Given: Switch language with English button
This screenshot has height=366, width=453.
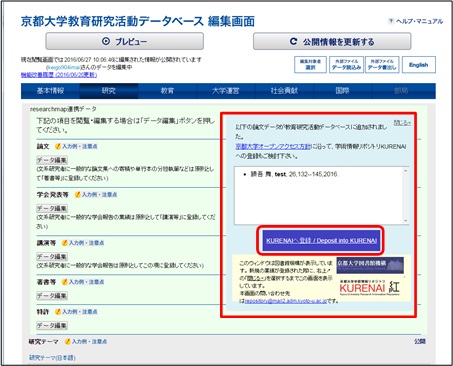Looking at the screenshot, I should click(x=419, y=64).
